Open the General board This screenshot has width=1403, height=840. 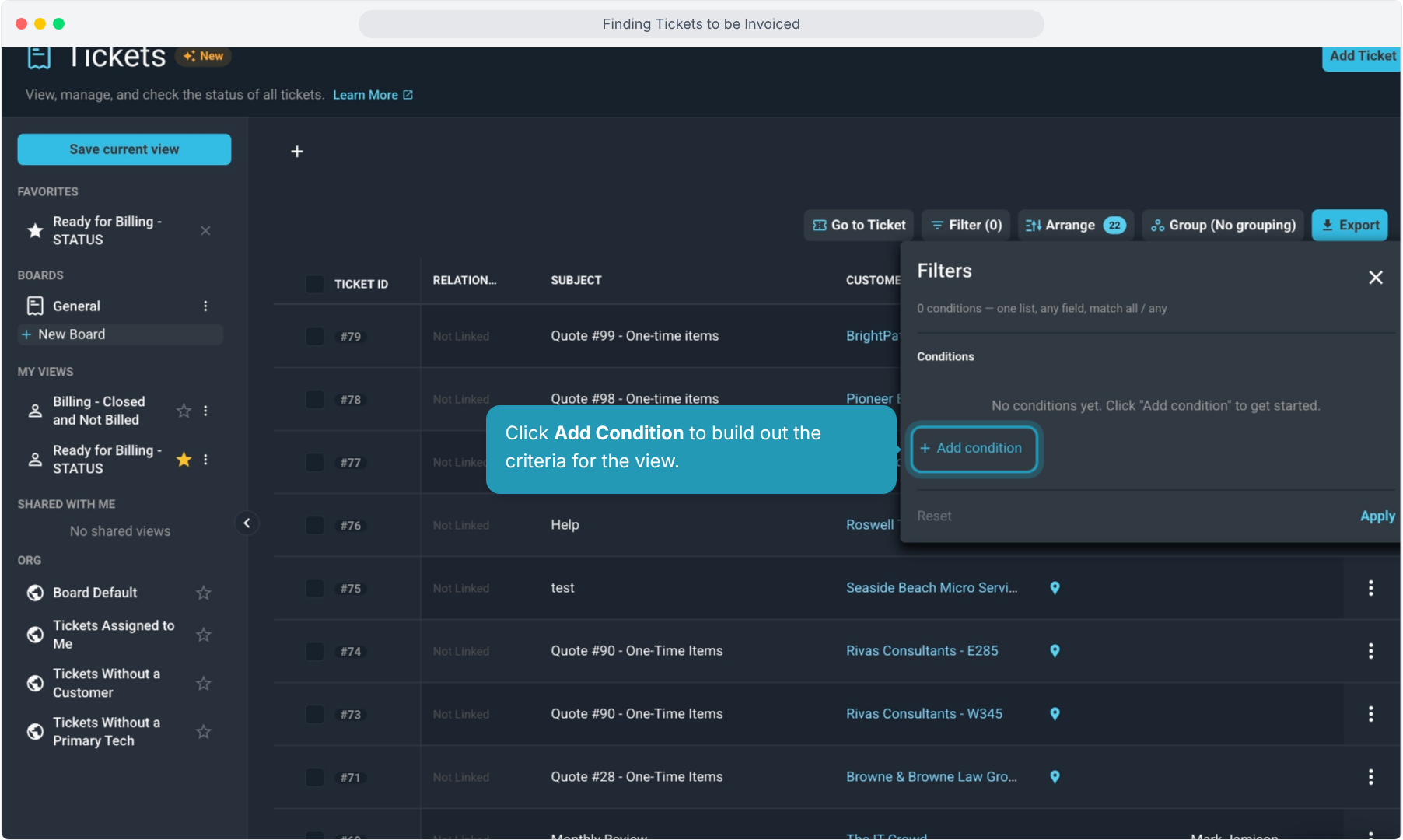pyautogui.click(x=76, y=306)
